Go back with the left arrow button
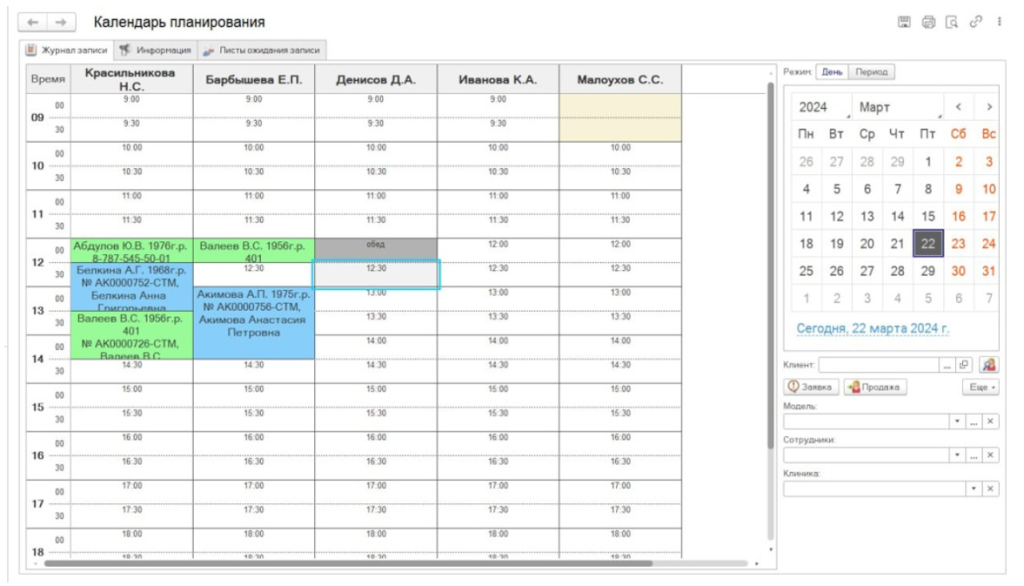 (x=33, y=22)
